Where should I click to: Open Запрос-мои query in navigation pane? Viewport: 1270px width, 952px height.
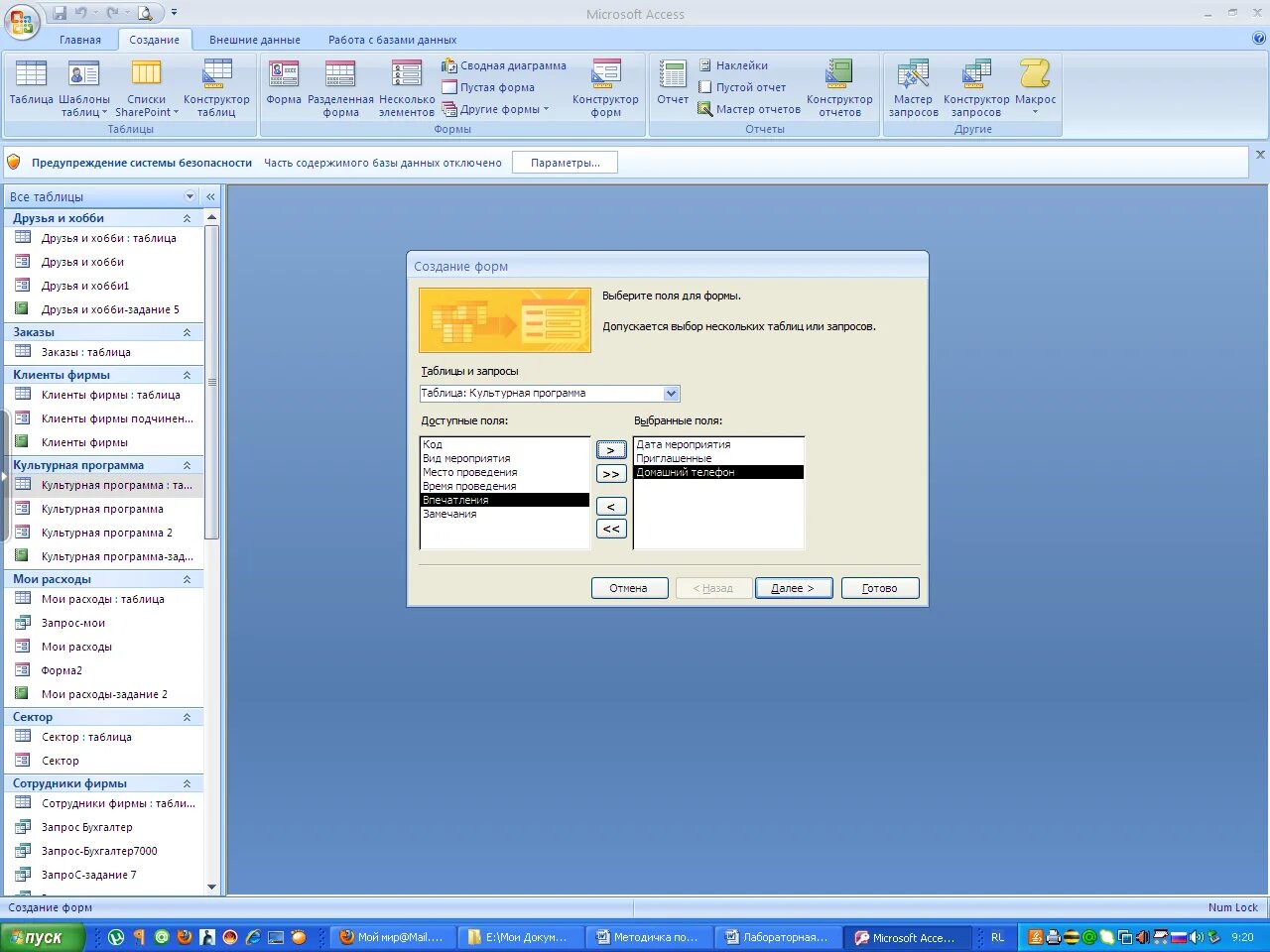point(73,623)
